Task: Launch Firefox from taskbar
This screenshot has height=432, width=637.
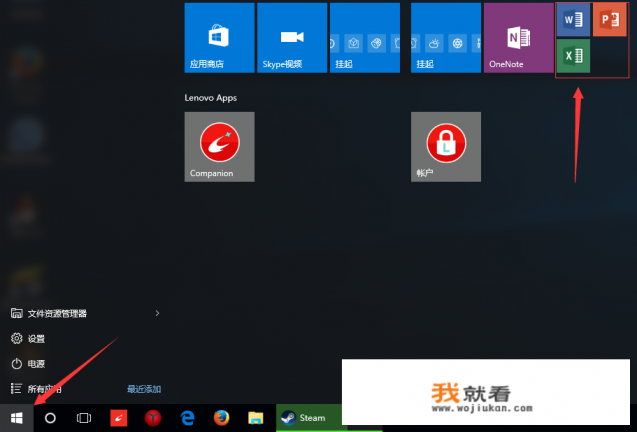Action: pyautogui.click(x=221, y=418)
